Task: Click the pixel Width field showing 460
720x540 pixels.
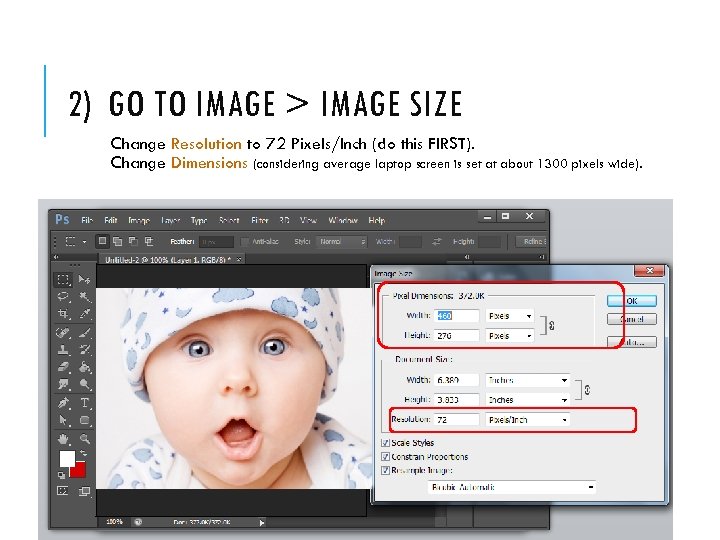Action: coord(456,316)
